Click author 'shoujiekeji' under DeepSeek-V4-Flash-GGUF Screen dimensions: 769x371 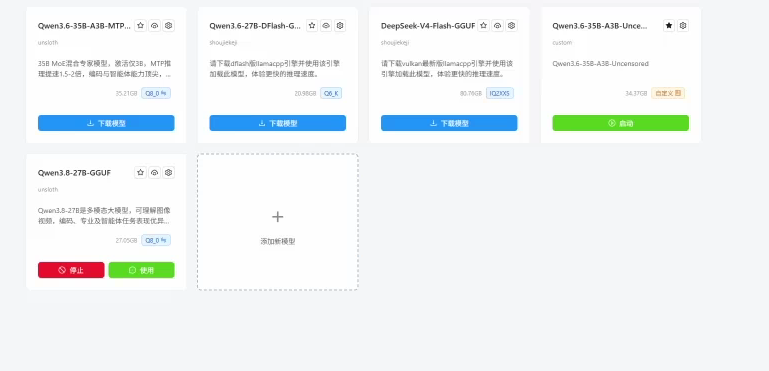[x=395, y=43]
